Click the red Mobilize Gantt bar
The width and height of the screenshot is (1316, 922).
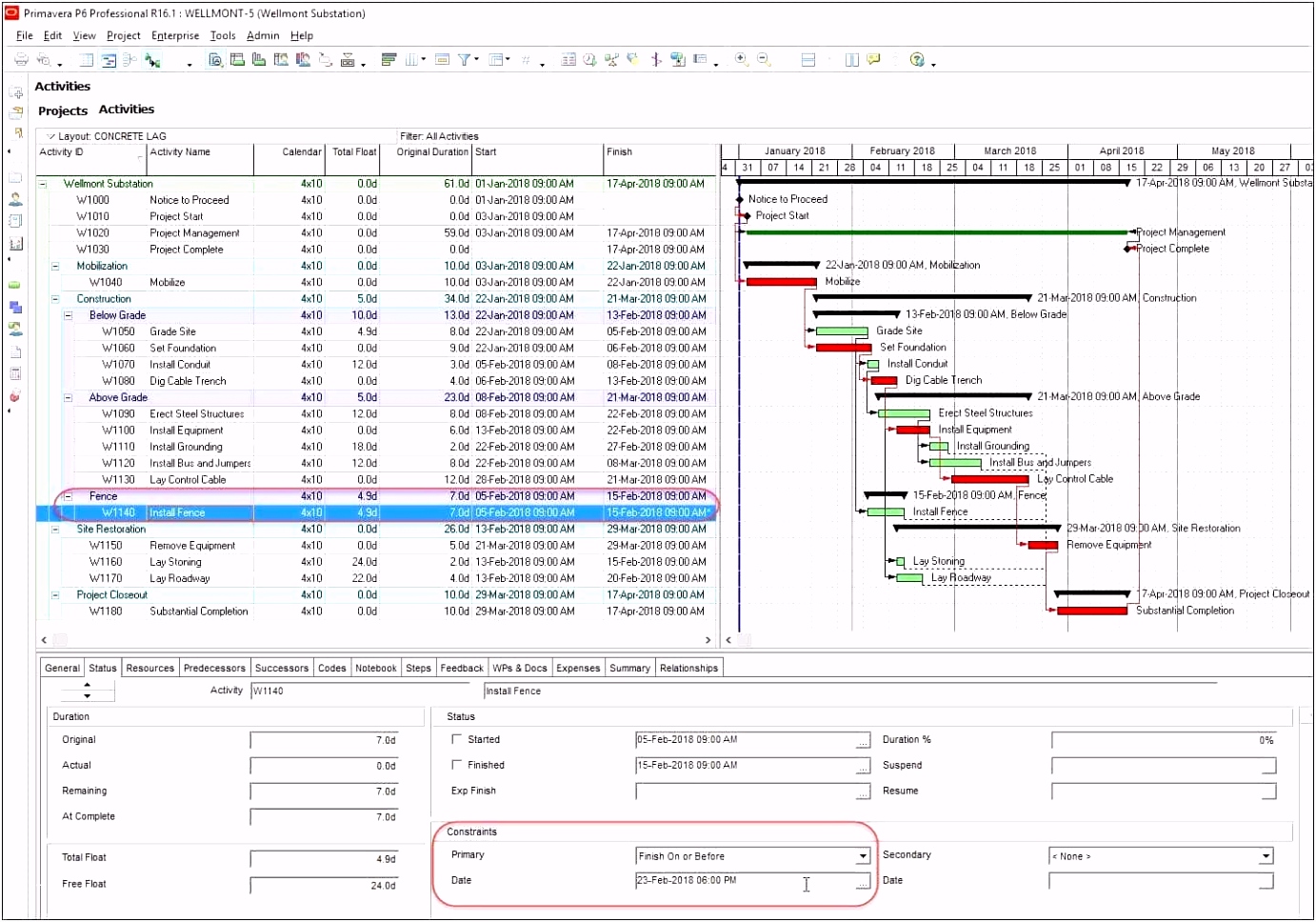coord(781,283)
